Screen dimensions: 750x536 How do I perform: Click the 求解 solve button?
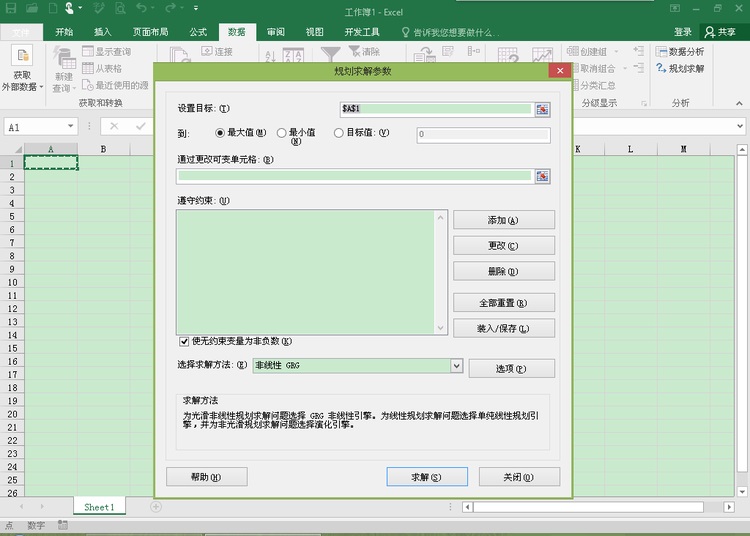coord(427,477)
